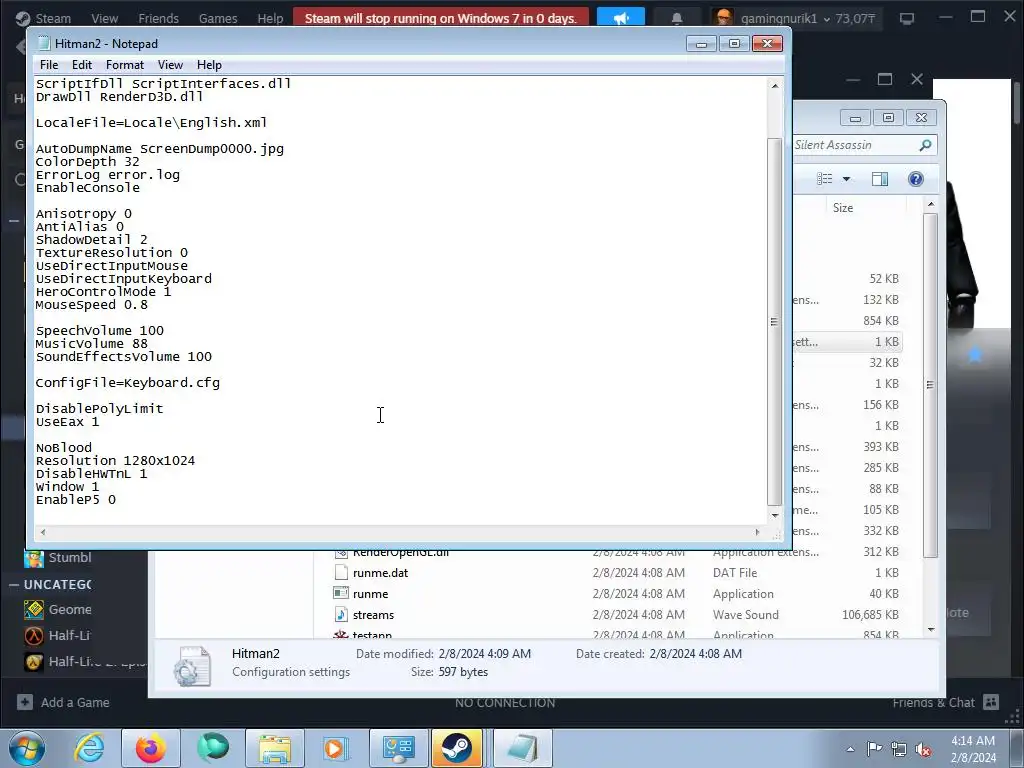
Task: Open the taskbar clock and date
Action: (973, 749)
